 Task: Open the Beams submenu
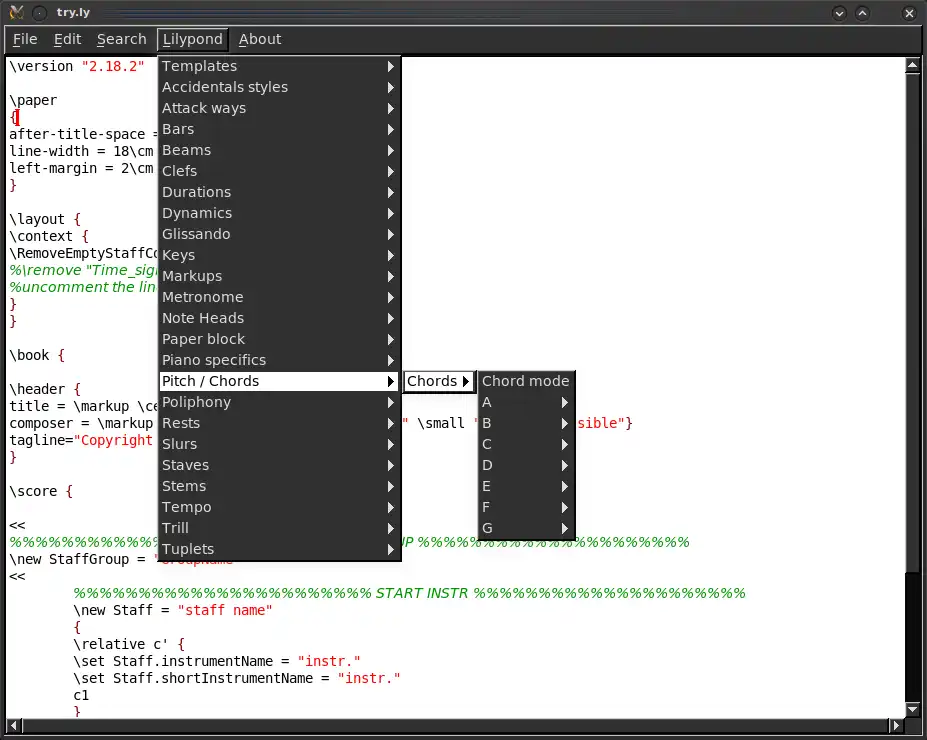coord(279,150)
